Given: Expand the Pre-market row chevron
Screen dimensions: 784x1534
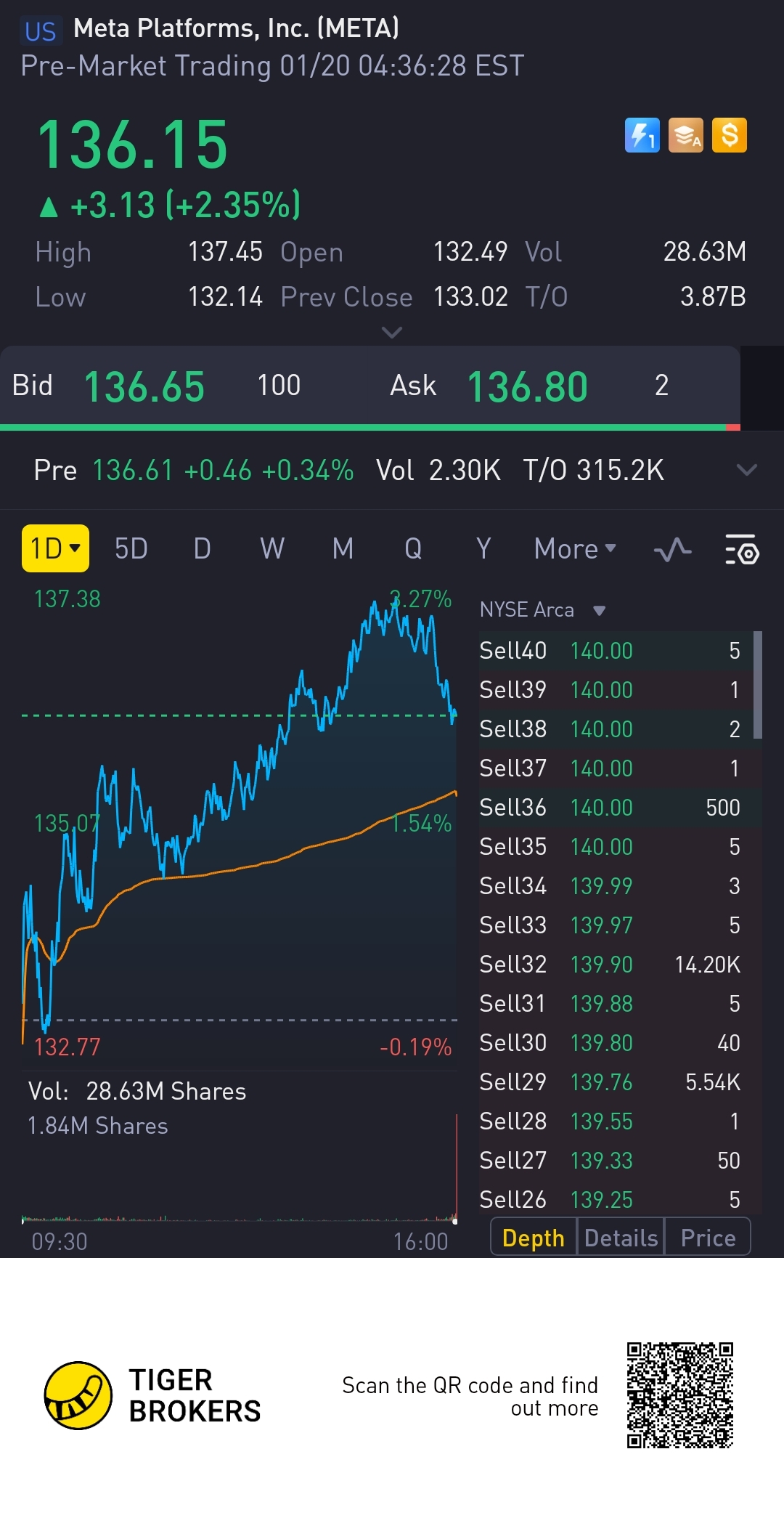Looking at the screenshot, I should pyautogui.click(x=747, y=470).
